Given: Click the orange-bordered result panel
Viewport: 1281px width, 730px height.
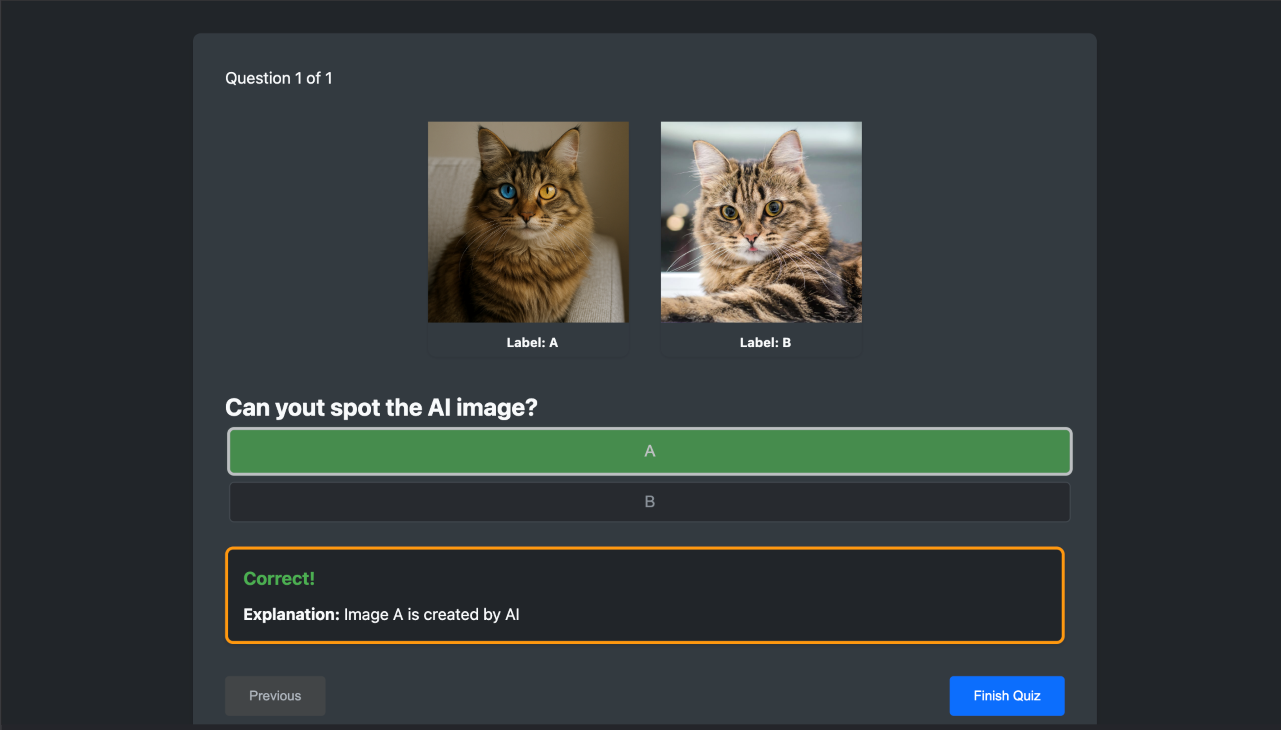Looking at the screenshot, I should pyautogui.click(x=645, y=592).
